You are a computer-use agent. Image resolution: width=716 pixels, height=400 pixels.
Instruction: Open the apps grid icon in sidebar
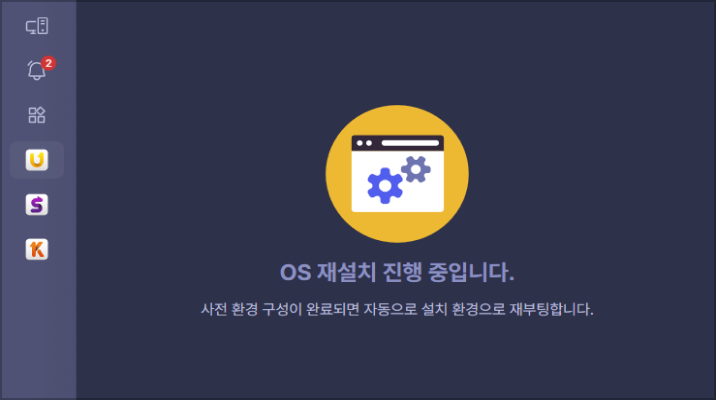point(37,115)
